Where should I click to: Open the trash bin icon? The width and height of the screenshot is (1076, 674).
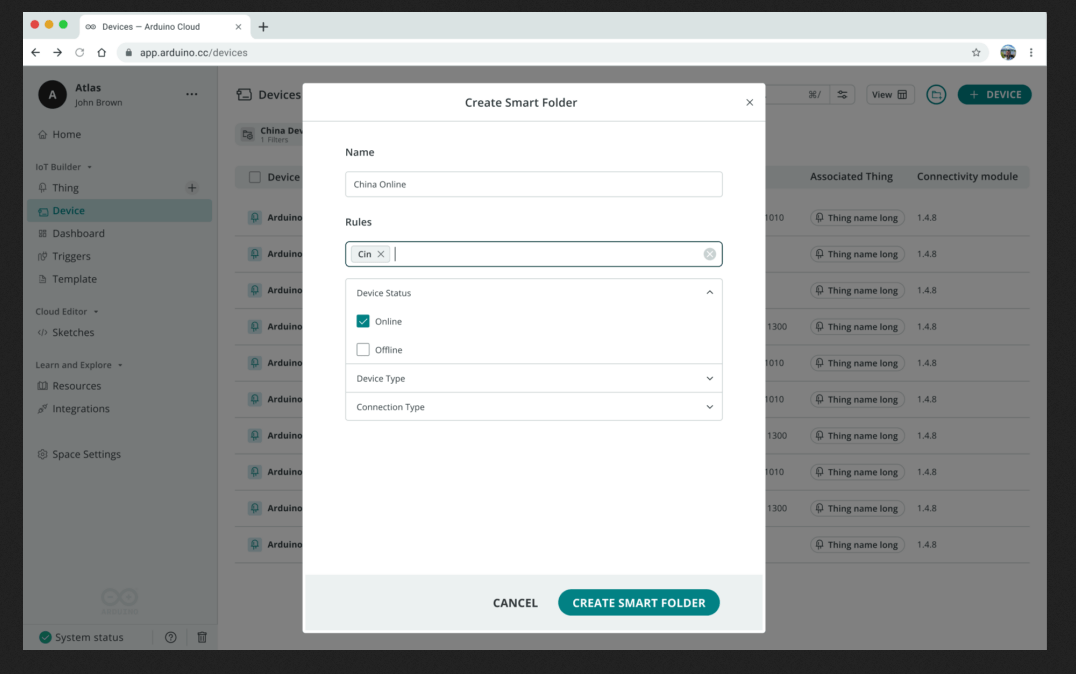pos(202,637)
